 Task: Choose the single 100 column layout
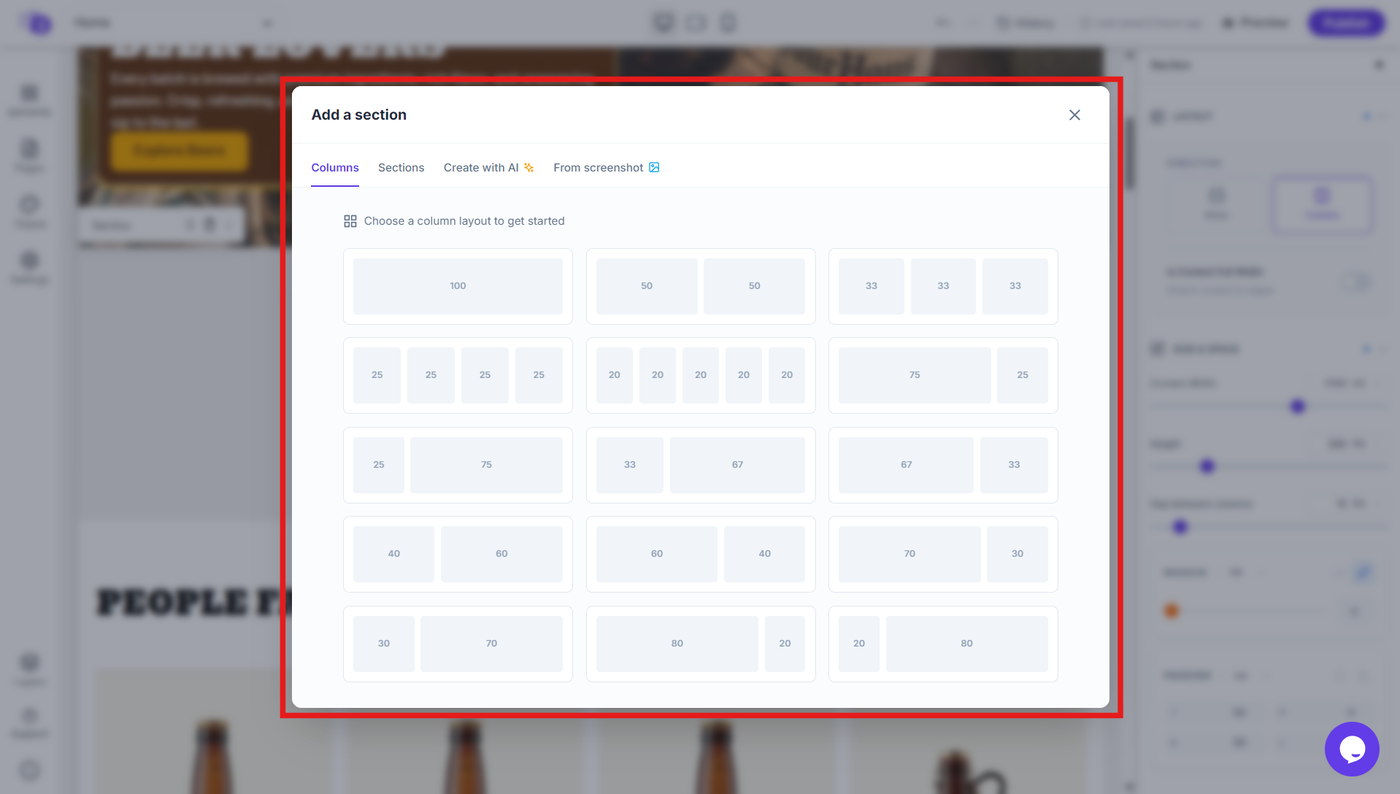pyautogui.click(x=458, y=286)
